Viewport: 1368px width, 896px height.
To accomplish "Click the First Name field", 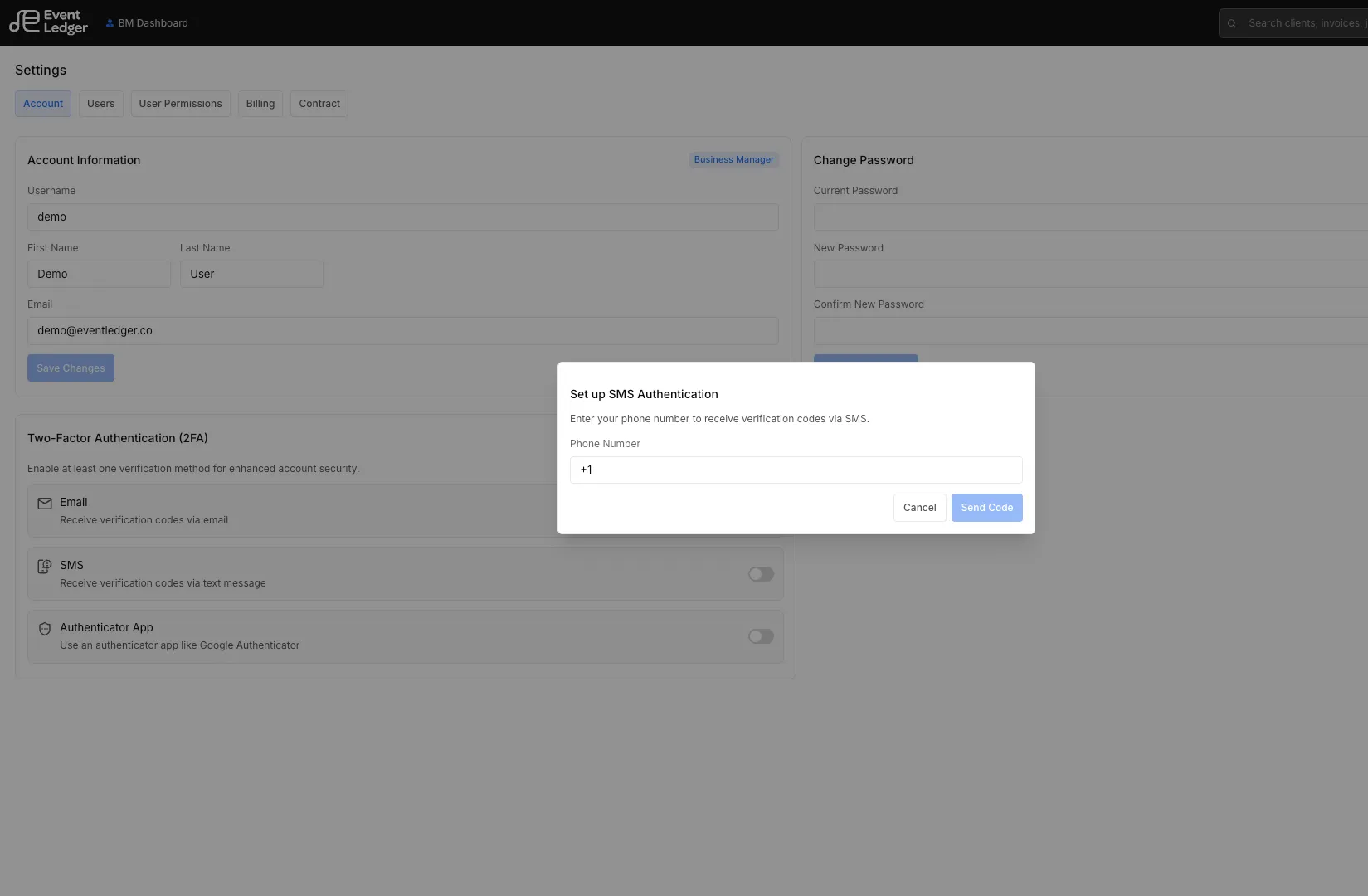I will [99, 274].
